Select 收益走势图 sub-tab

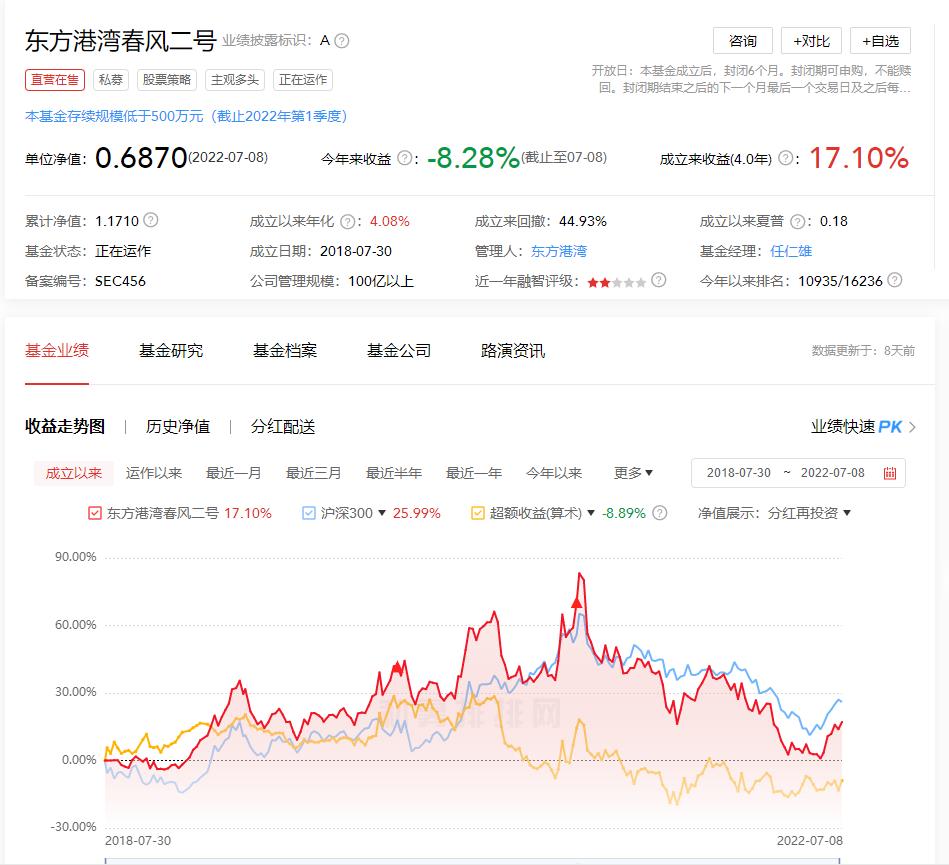coord(65,427)
